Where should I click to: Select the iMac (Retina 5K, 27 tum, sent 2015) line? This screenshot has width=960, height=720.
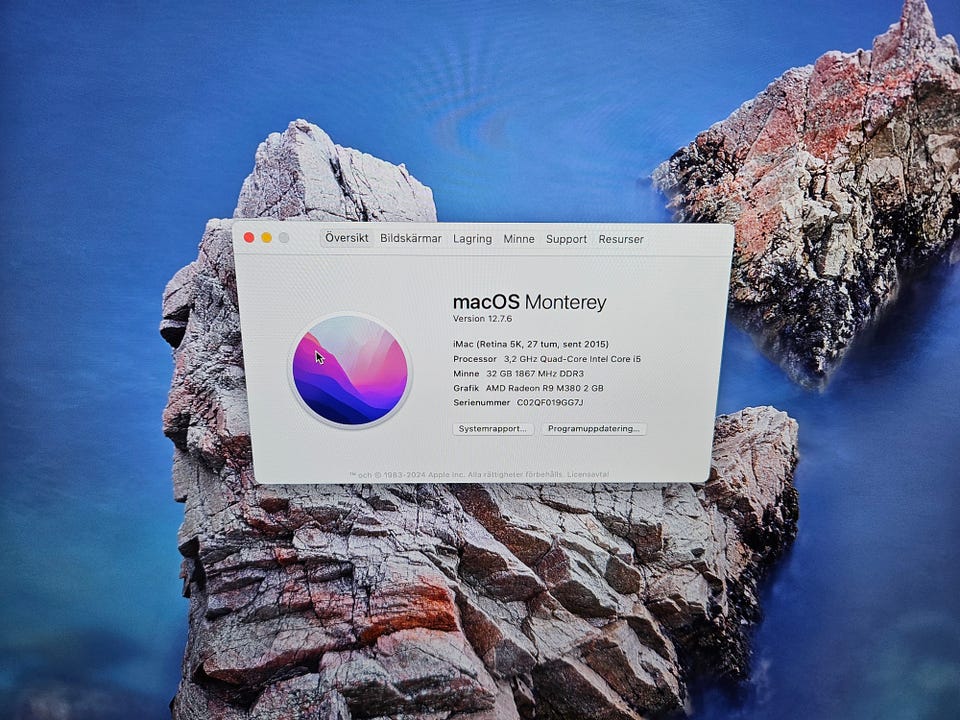[531, 344]
